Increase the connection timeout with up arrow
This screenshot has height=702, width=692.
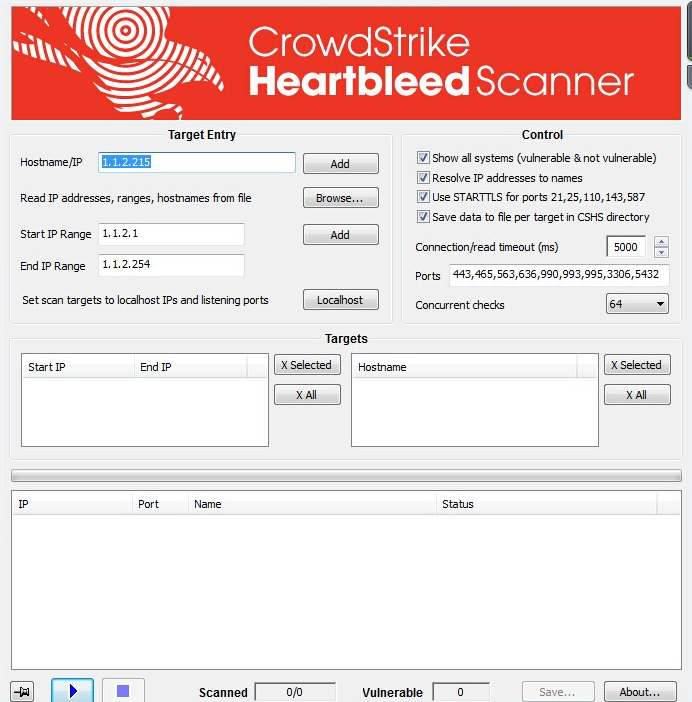point(661,242)
